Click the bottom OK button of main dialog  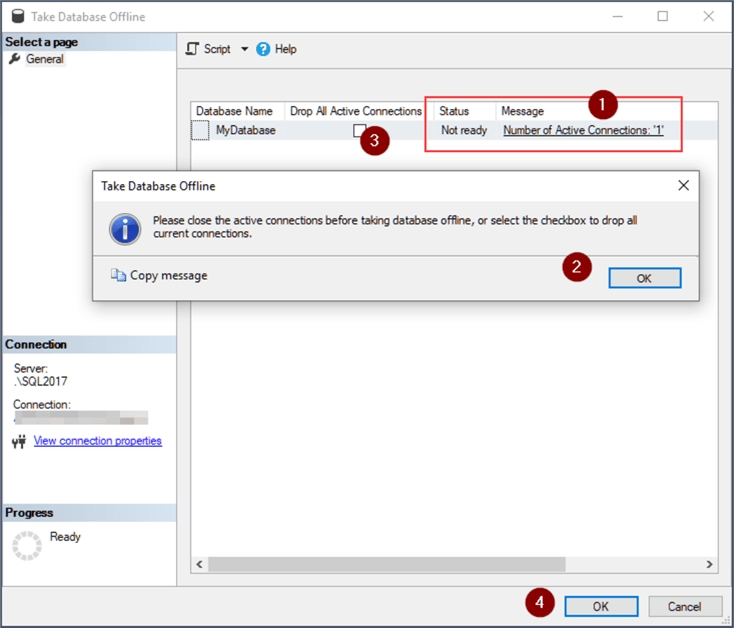point(601,606)
